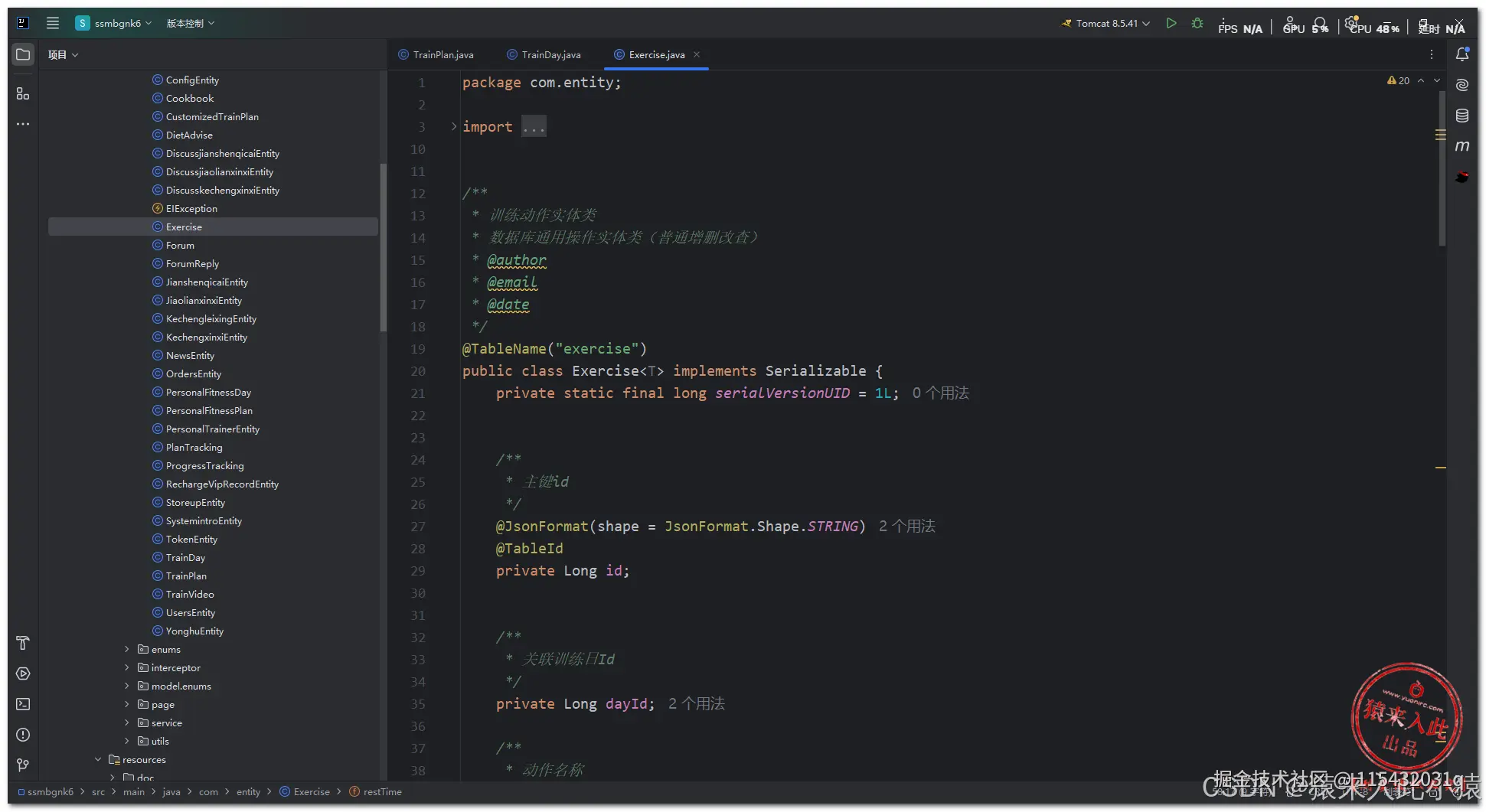Open the ssmbgnk6 project dropdown

[114, 23]
